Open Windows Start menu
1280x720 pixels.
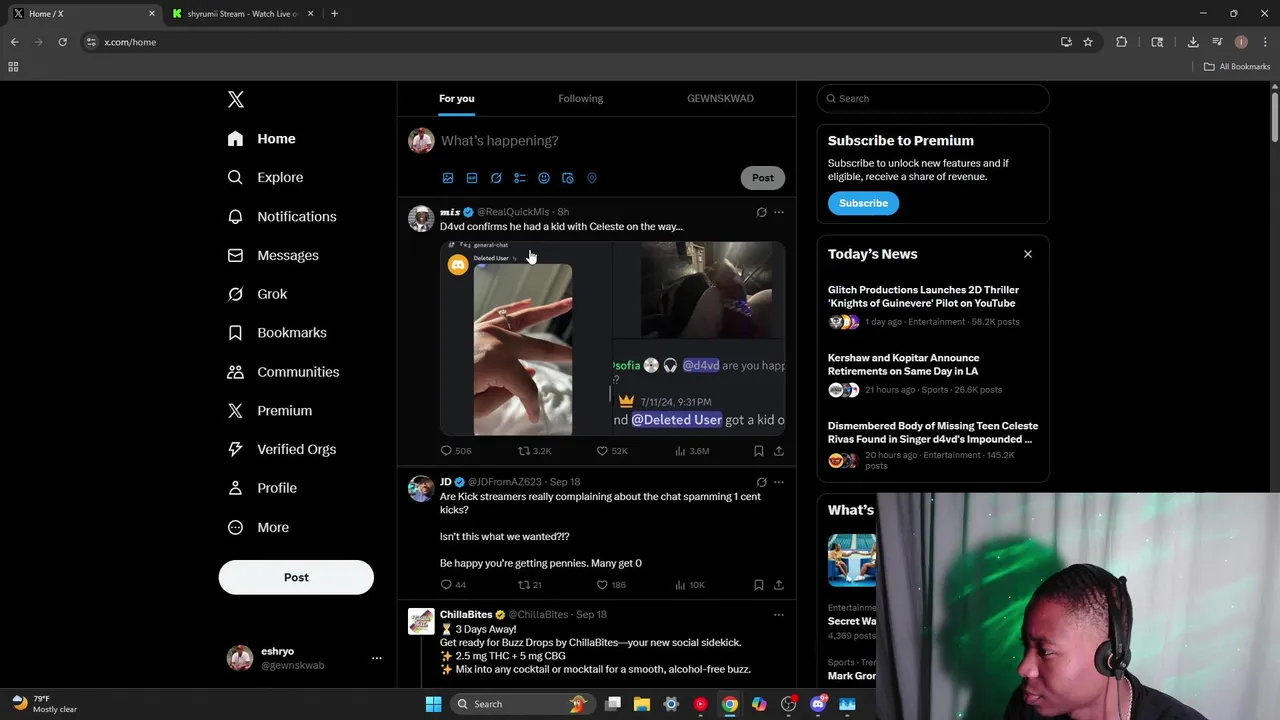pyautogui.click(x=433, y=704)
